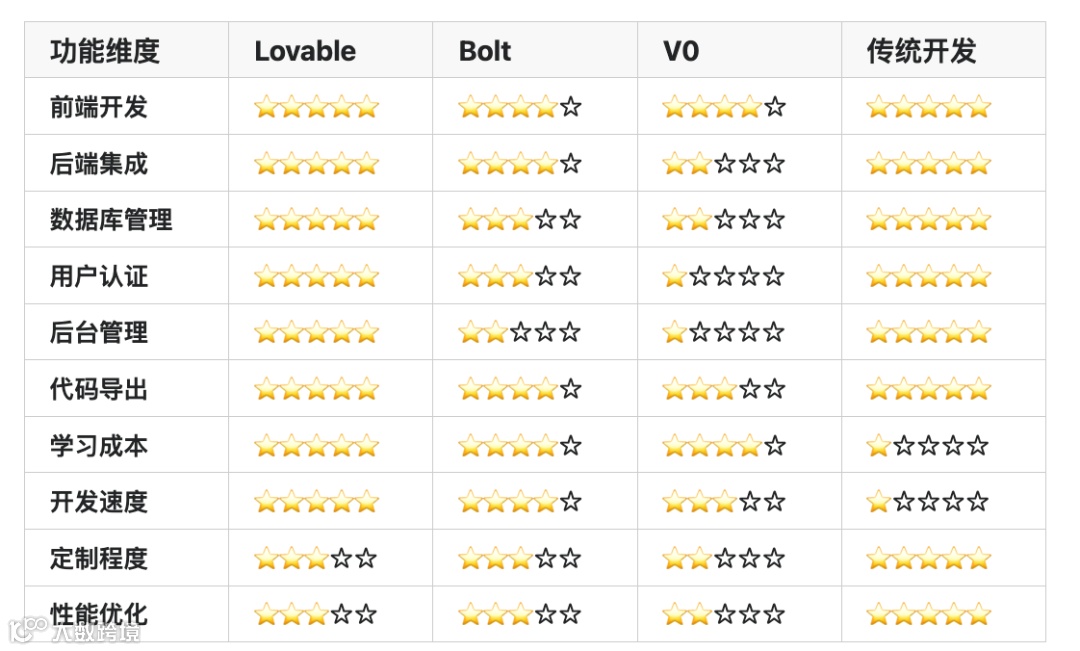Click the Lovable column header
Viewport: 1080px width, 651px height.
pyautogui.click(x=305, y=51)
